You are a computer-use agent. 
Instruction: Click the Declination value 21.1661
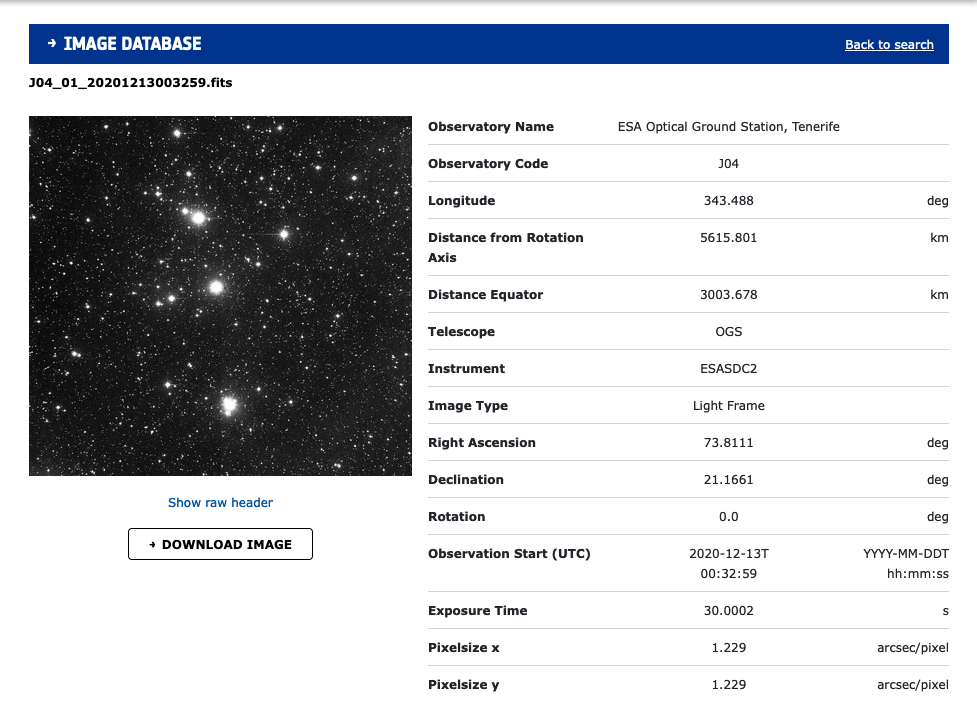[728, 480]
